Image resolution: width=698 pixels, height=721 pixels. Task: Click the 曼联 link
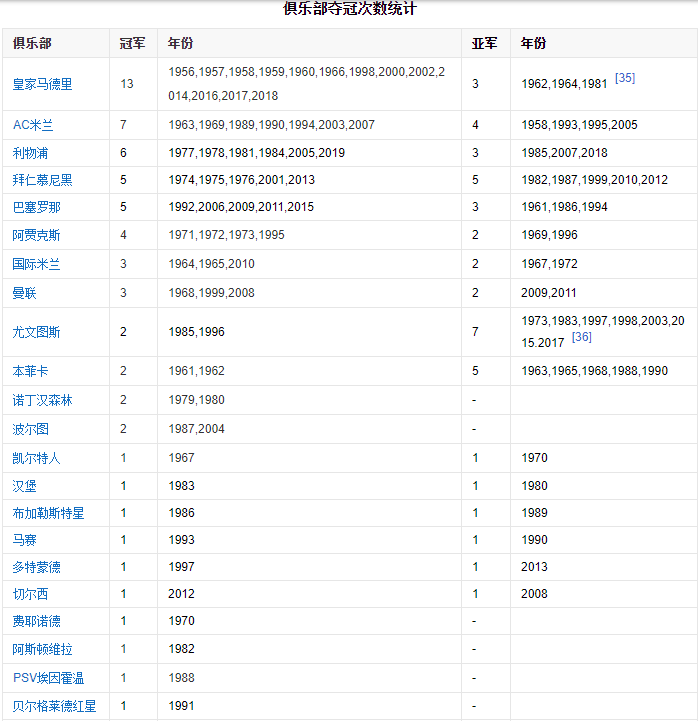(24, 293)
